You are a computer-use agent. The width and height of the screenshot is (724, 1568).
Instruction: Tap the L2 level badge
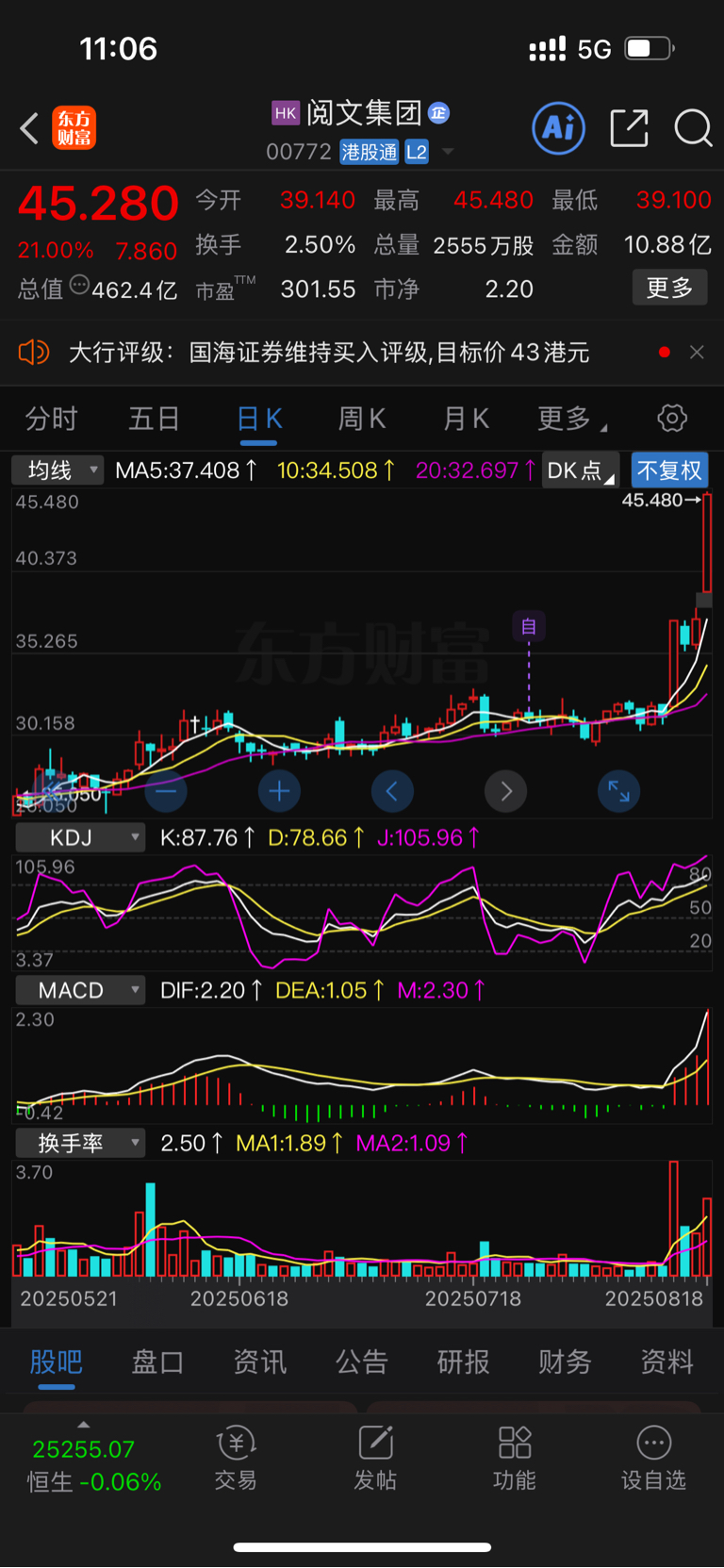[x=417, y=152]
